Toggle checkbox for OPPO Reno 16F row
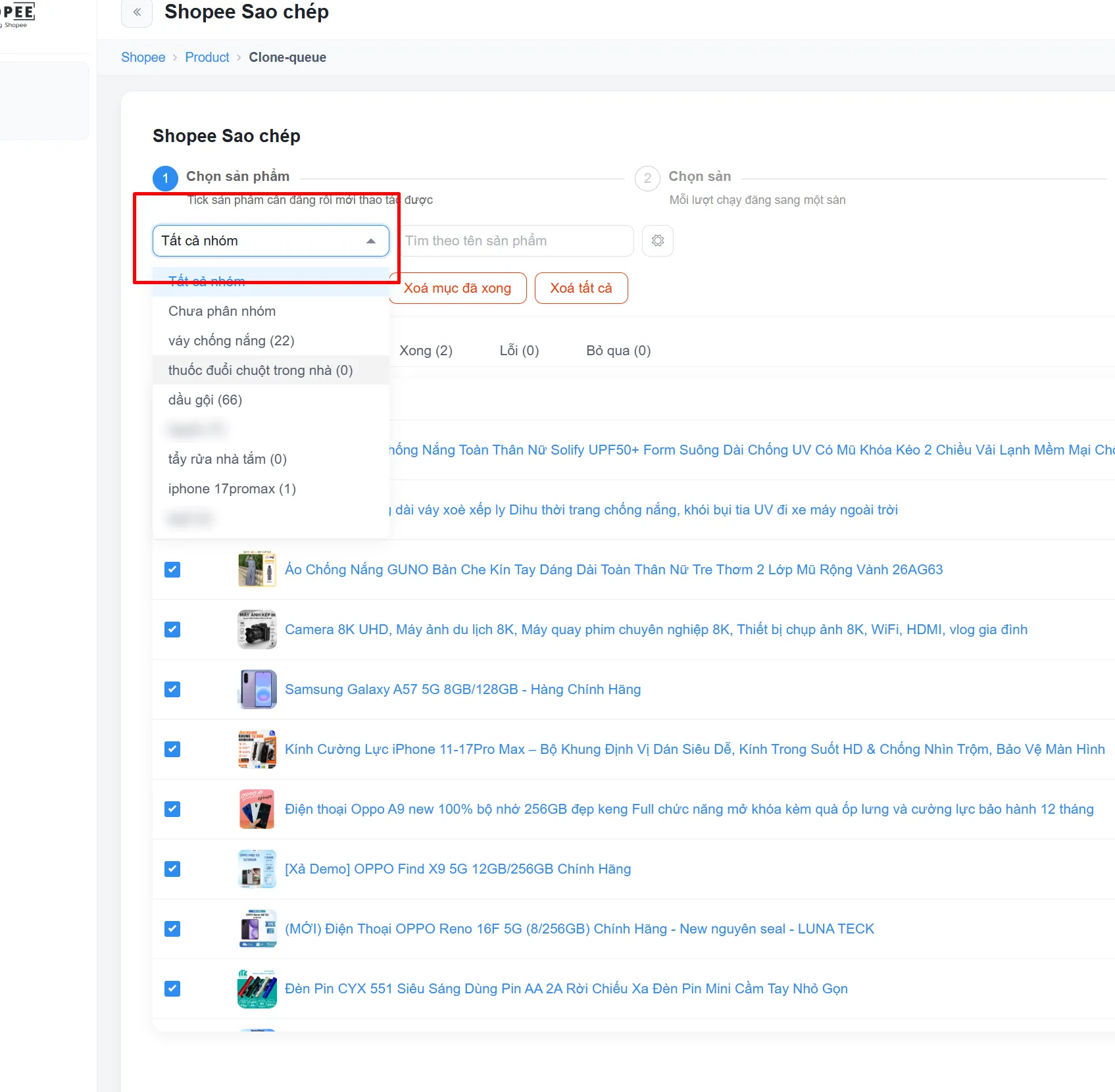Image resolution: width=1115 pixels, height=1092 pixels. tap(172, 929)
